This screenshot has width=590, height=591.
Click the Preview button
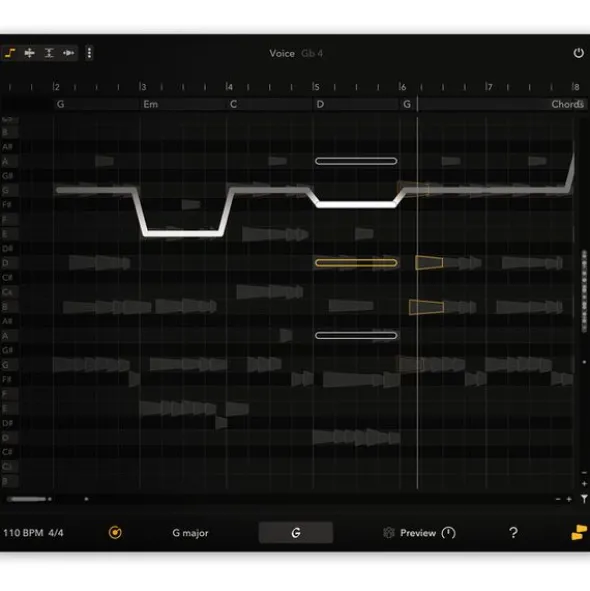418,533
